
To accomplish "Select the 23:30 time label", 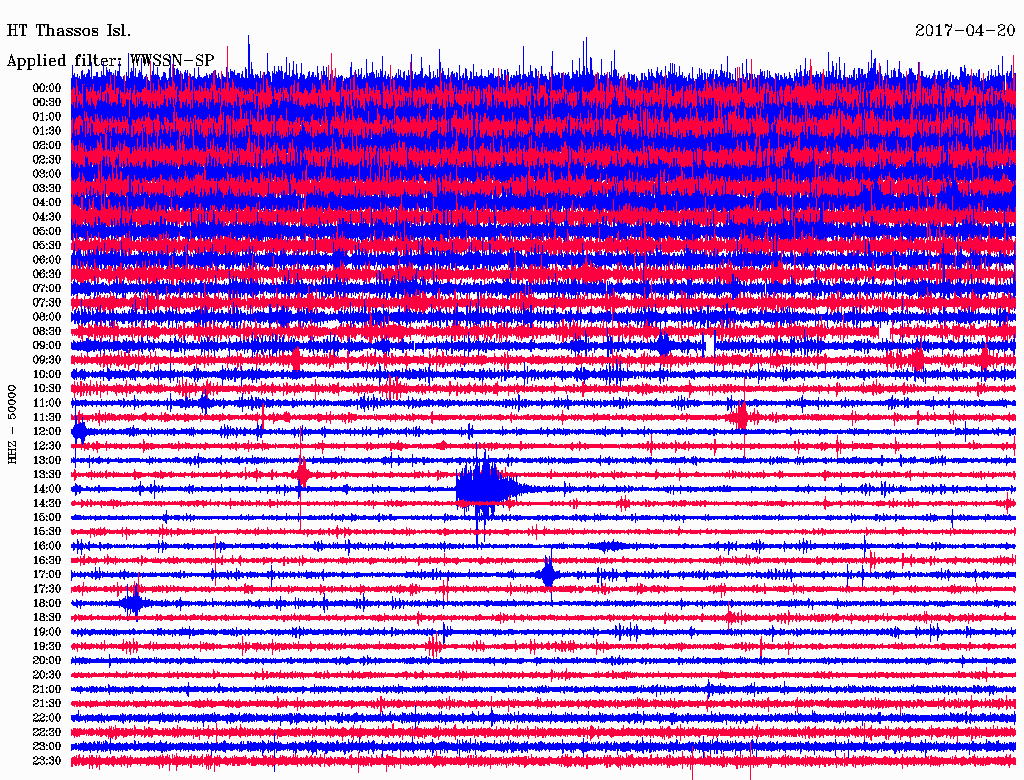I will pyautogui.click(x=46, y=760).
